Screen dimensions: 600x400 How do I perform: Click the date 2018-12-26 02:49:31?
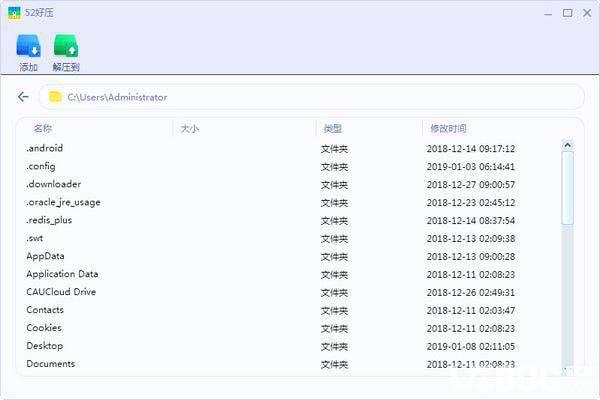[x=471, y=292]
